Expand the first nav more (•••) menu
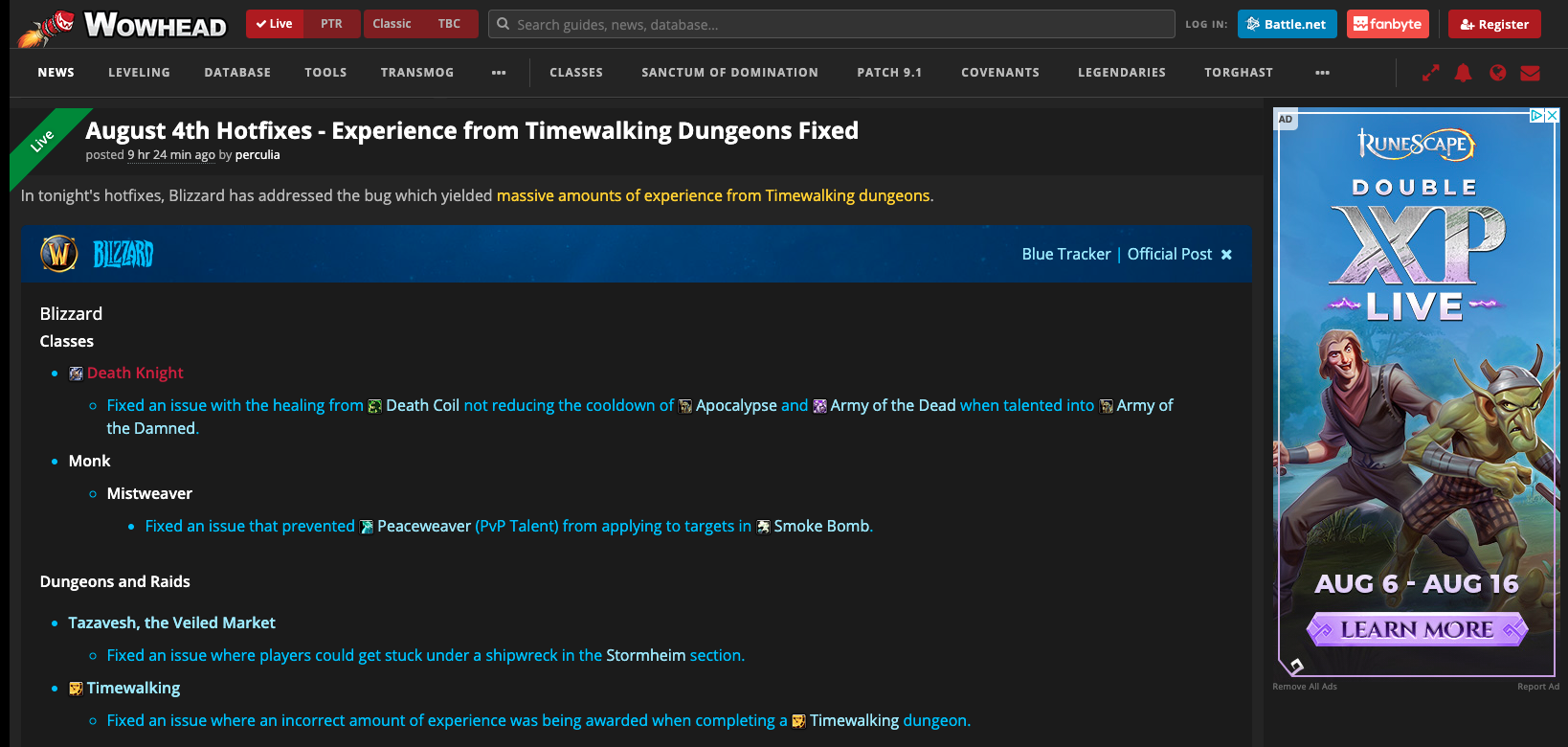The height and width of the screenshot is (747, 1568). 499,73
